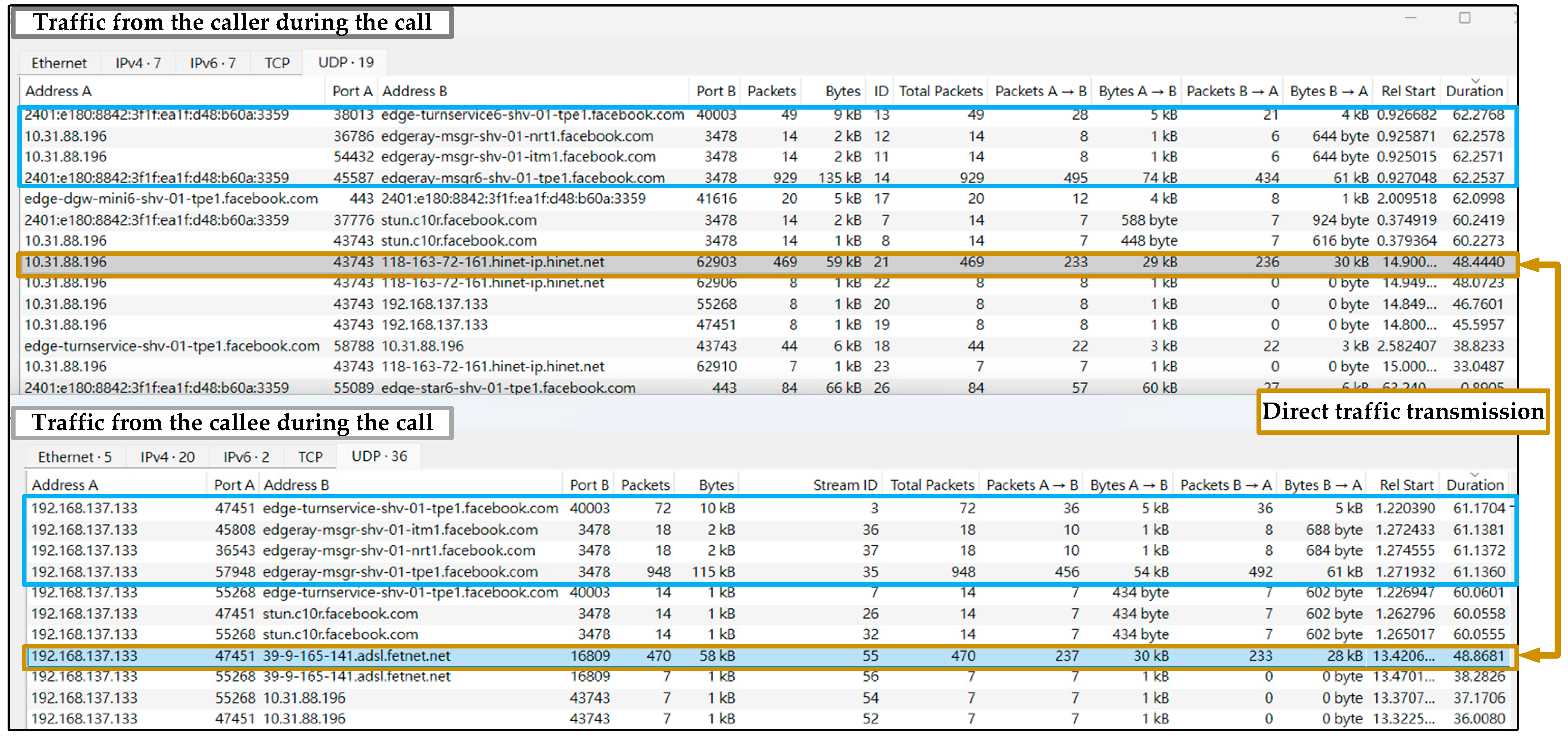The height and width of the screenshot is (740, 1568).
Task: Select the UDP · 36 tab
Action: point(379,456)
